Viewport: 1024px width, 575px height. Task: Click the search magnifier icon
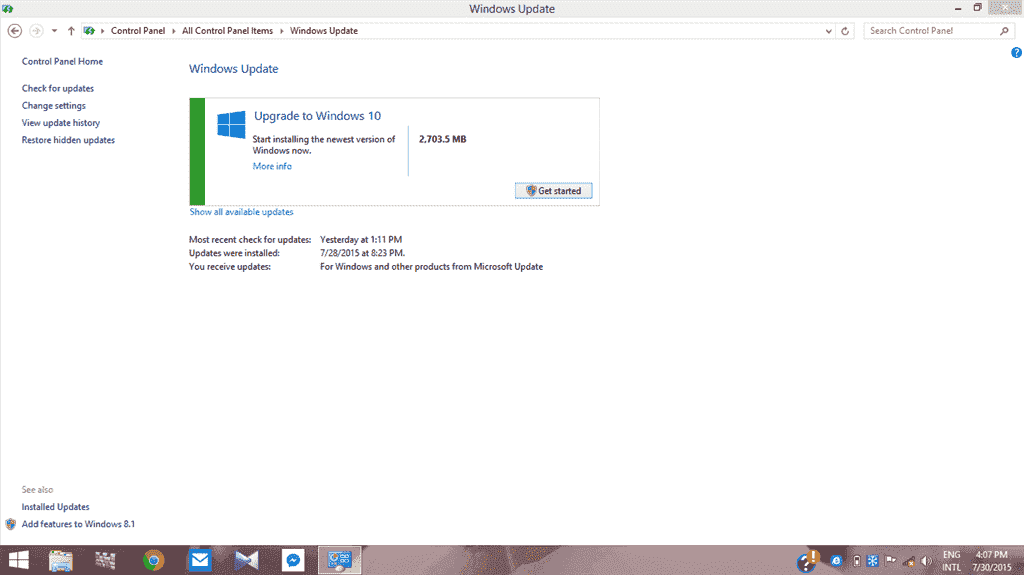click(x=1004, y=31)
